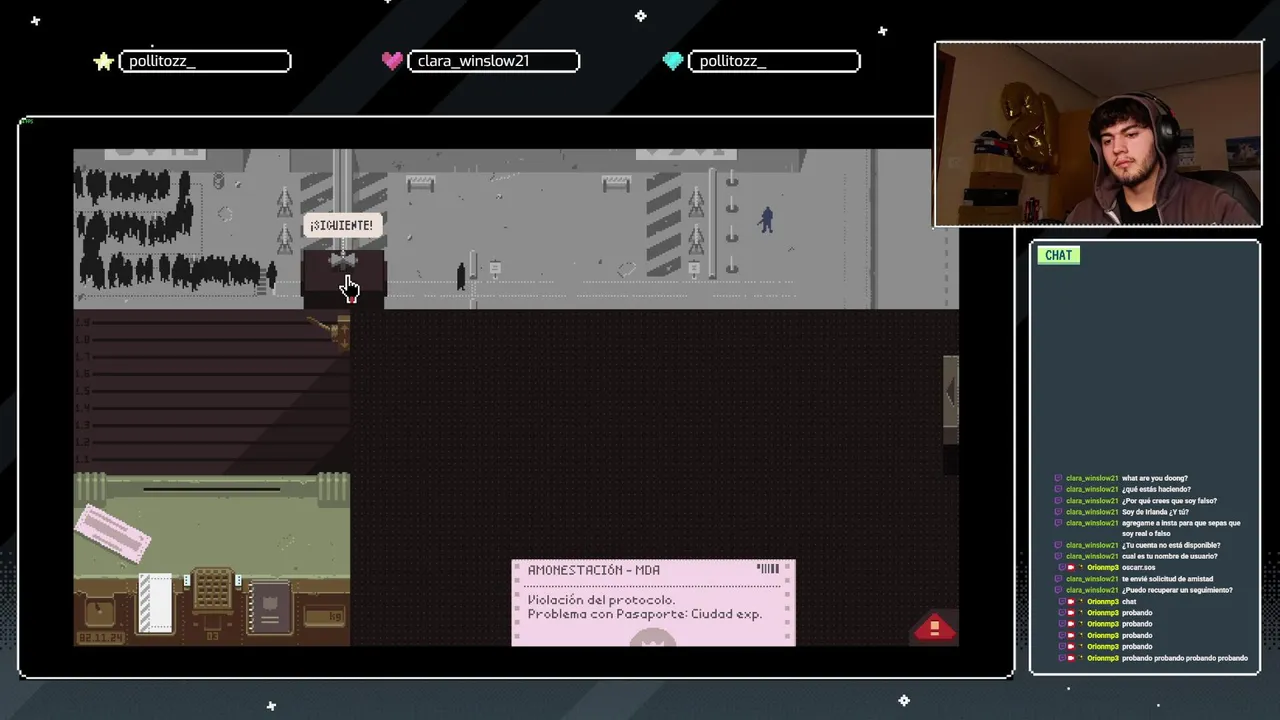
Task: Click the kg weight display
Action: point(323,616)
